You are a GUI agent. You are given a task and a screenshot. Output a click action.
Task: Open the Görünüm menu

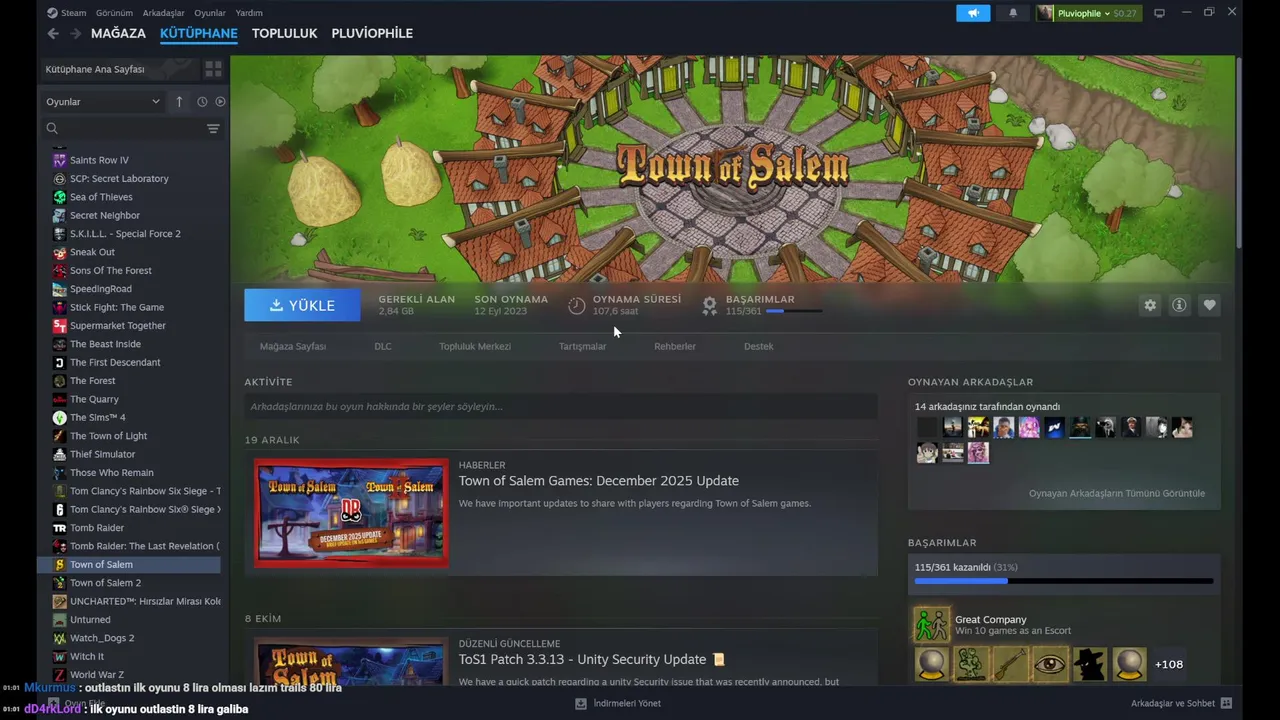pos(114,13)
